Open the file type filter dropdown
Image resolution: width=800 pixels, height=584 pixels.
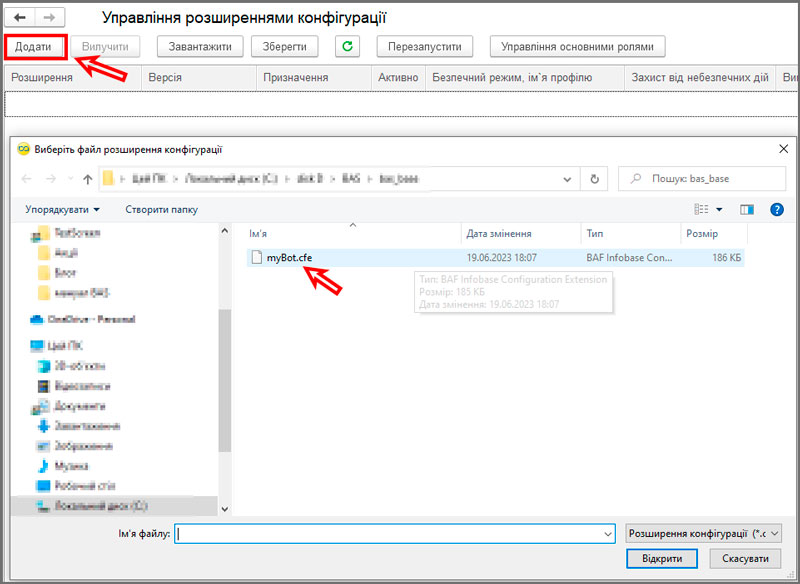pyautogui.click(x=700, y=534)
